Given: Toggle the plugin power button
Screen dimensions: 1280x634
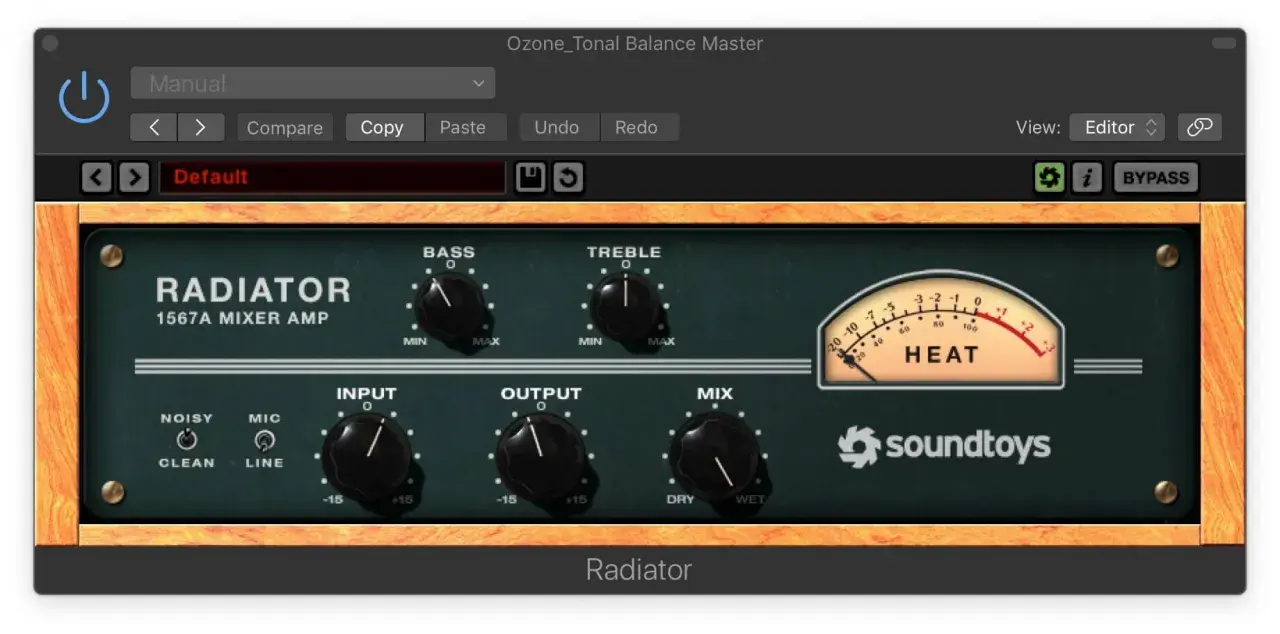Looking at the screenshot, I should coord(84,99).
